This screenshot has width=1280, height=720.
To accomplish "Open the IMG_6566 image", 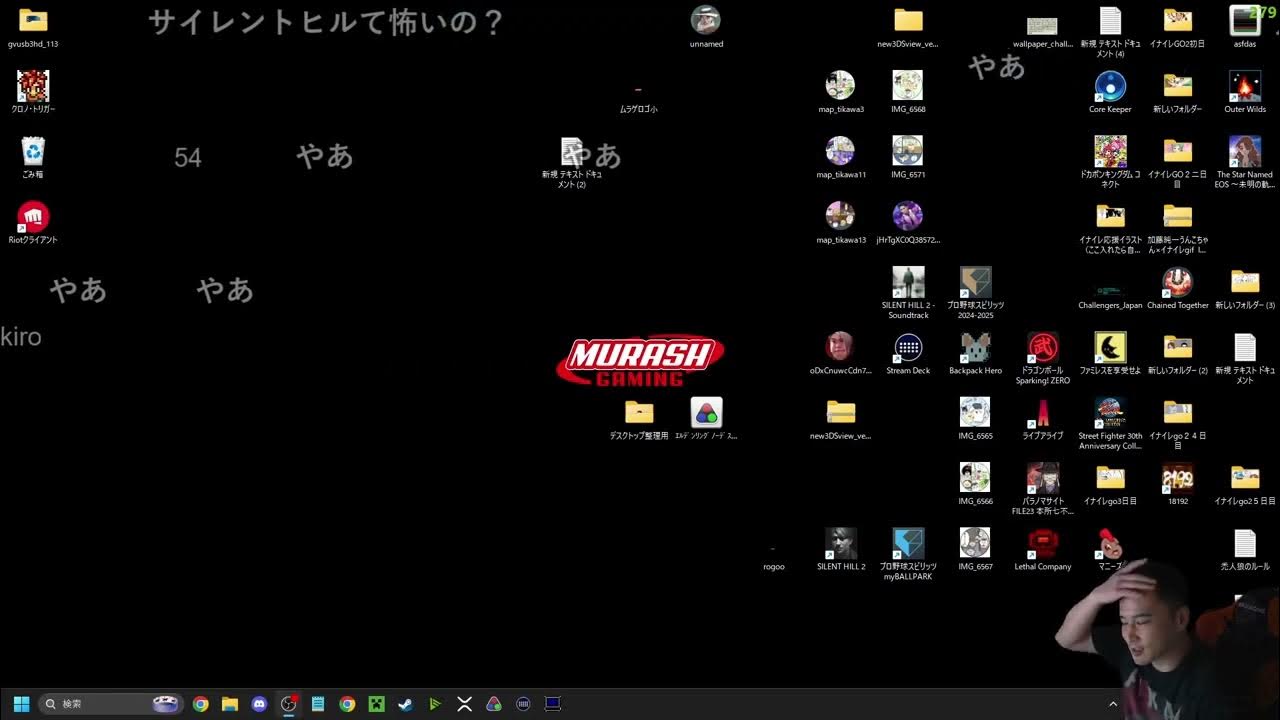I will coord(975,478).
